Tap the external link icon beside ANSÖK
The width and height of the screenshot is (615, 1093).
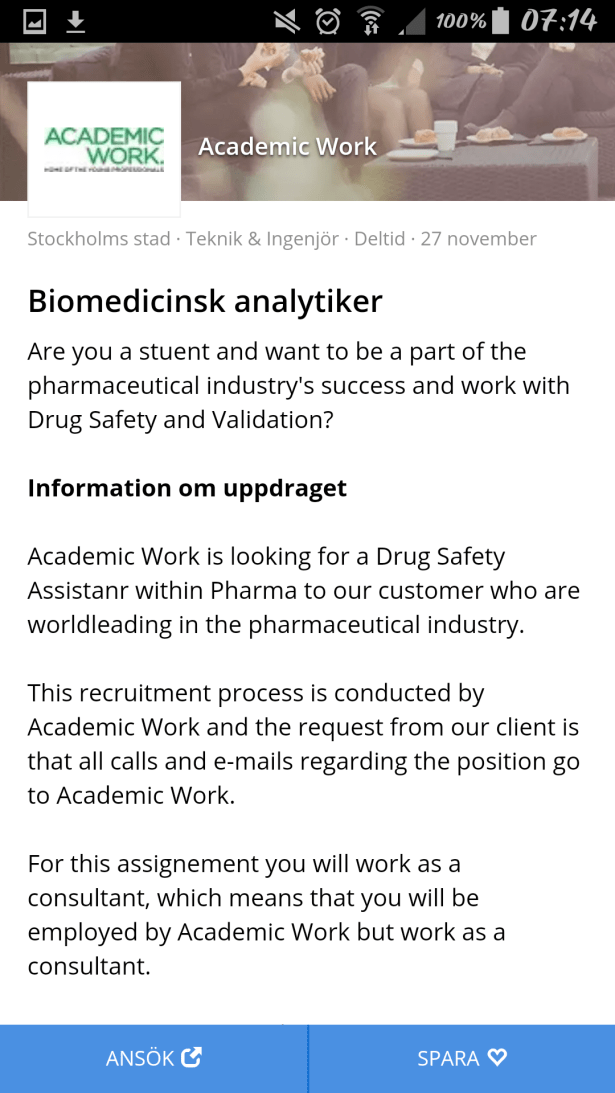click(x=191, y=1057)
